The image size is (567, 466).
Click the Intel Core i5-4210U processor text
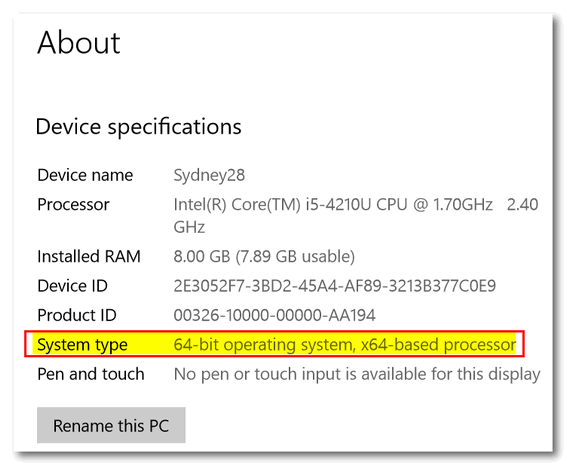pos(333,205)
